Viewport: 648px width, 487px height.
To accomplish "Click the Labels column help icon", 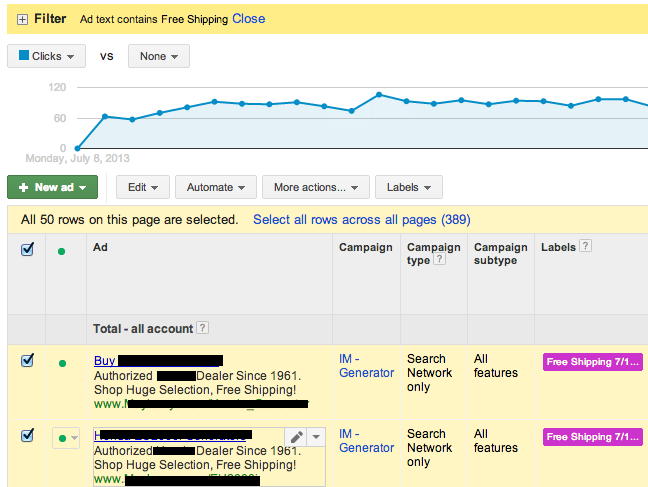I will coord(586,246).
